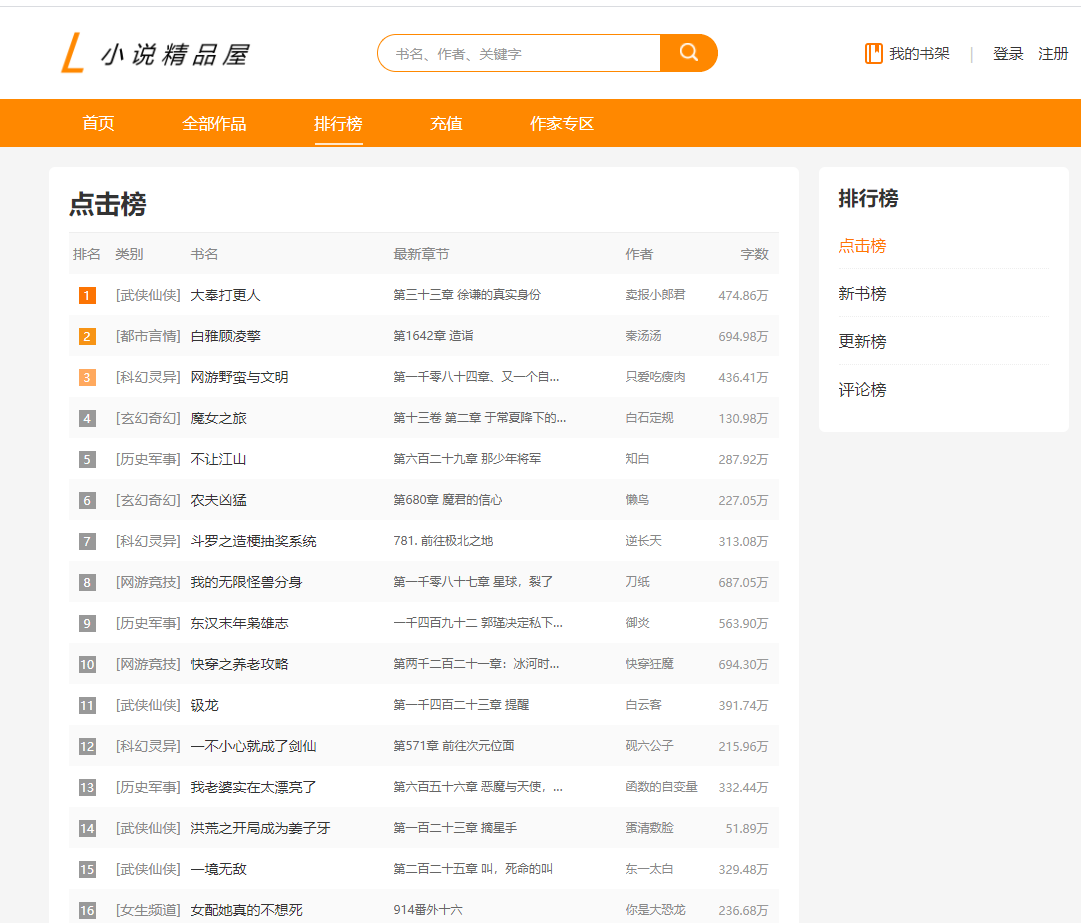Screen dimensions: 1081x923
Task: Click the rank 1 orange badge
Action: click(87, 295)
